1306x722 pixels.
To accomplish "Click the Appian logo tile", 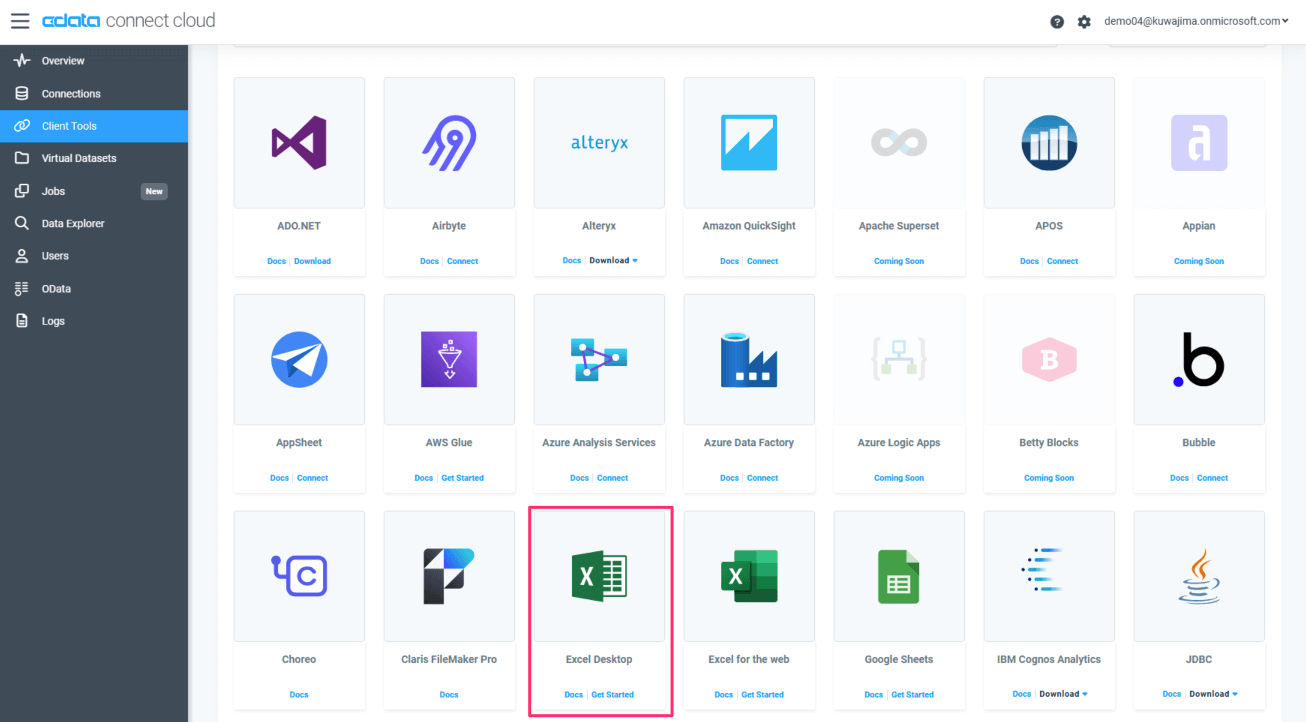I will [x=1199, y=143].
